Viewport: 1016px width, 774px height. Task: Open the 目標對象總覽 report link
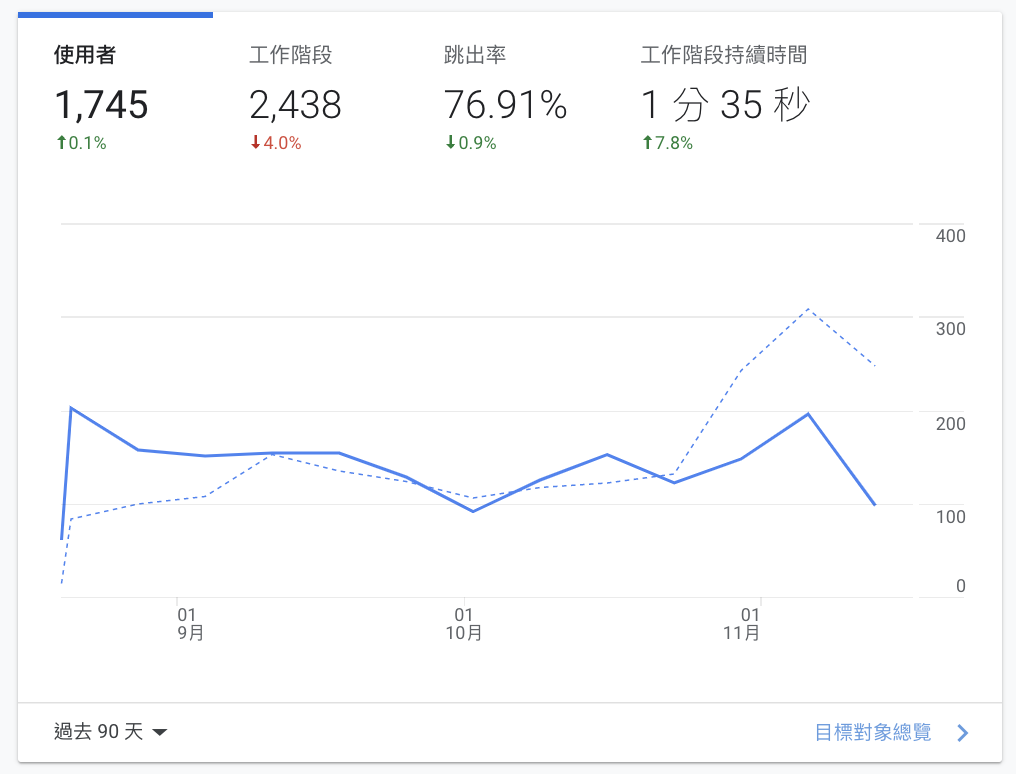click(x=873, y=732)
